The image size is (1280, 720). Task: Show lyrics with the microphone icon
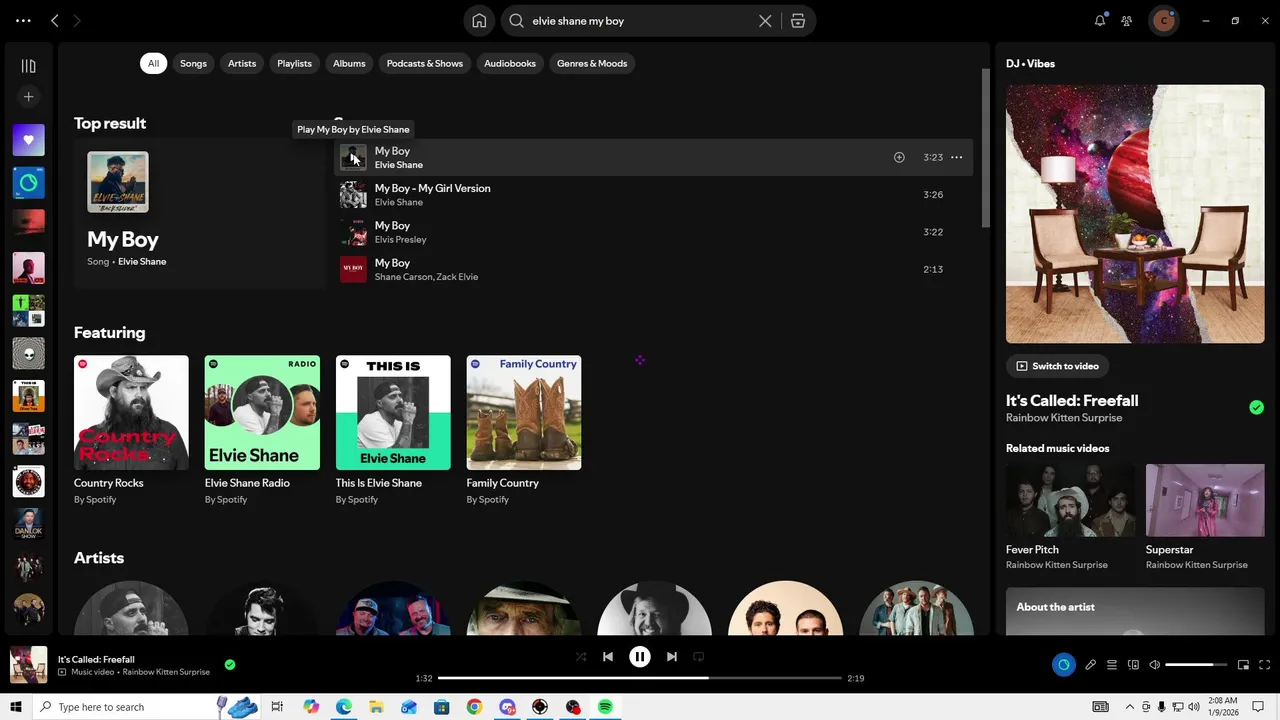(x=1090, y=665)
